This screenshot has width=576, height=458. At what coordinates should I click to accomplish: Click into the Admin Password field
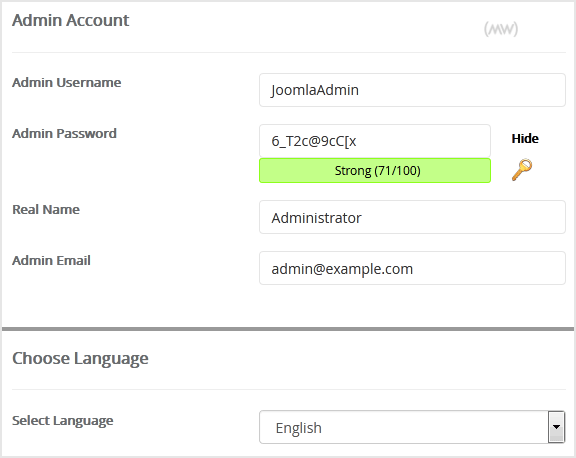point(375,141)
